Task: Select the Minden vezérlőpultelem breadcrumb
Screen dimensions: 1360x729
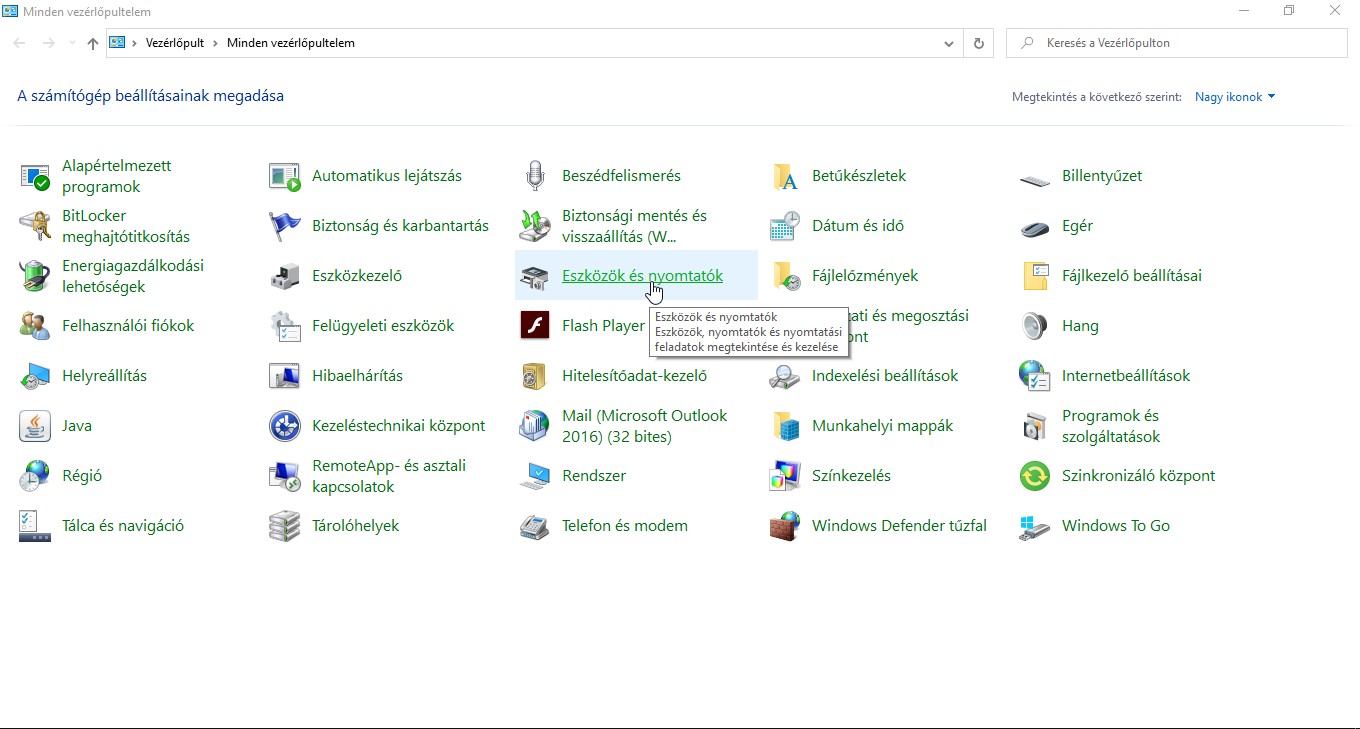Action: 290,43
